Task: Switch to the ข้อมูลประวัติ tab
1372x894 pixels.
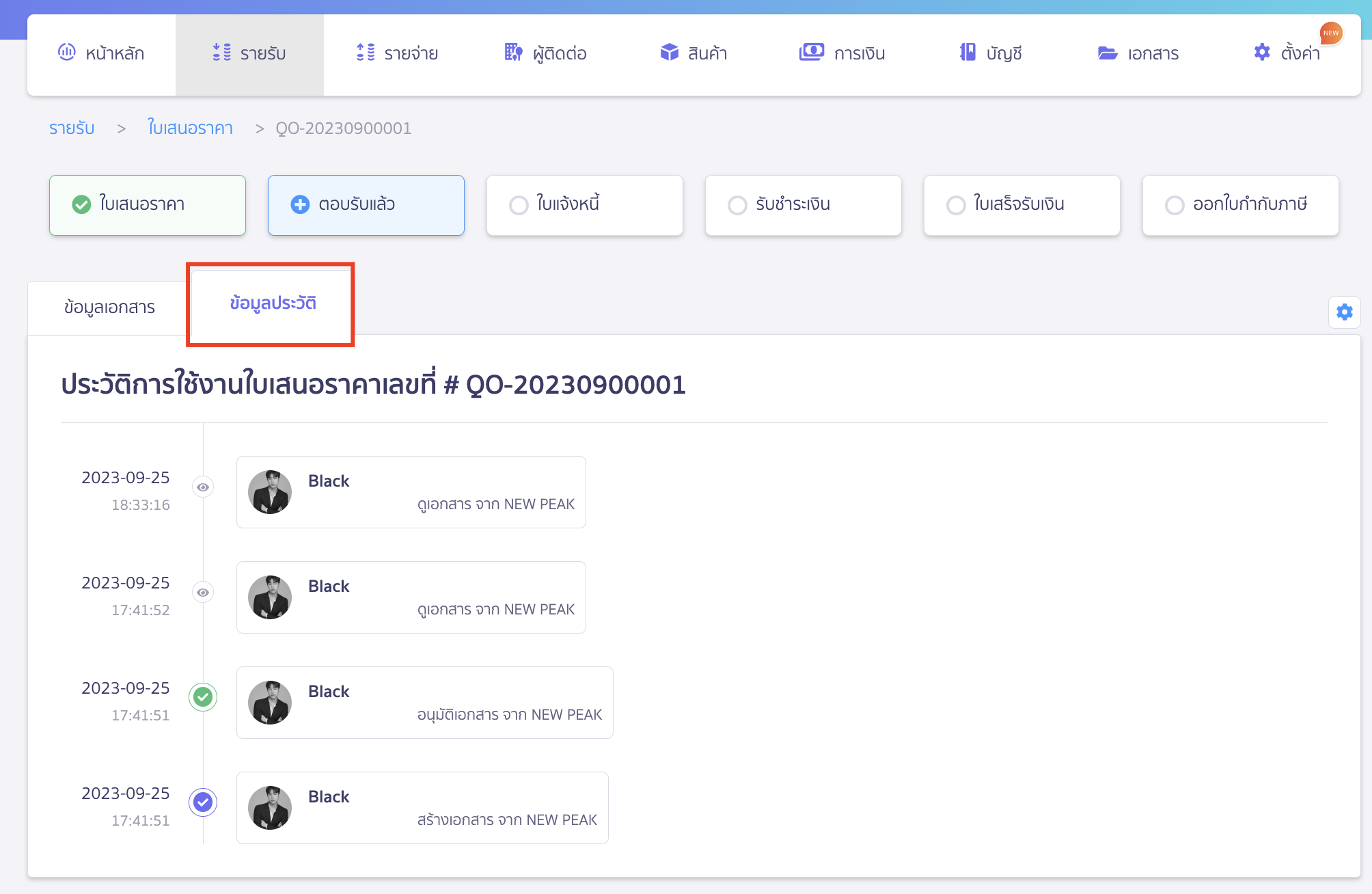Action: [273, 303]
